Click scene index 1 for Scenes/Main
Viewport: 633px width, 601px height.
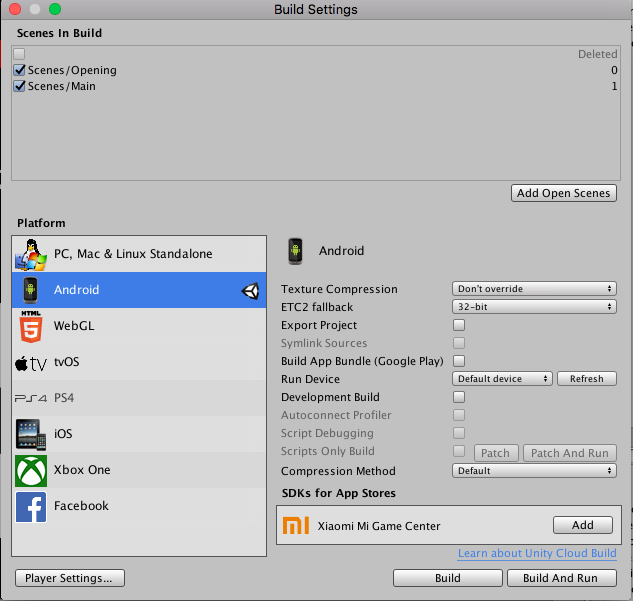[614, 86]
